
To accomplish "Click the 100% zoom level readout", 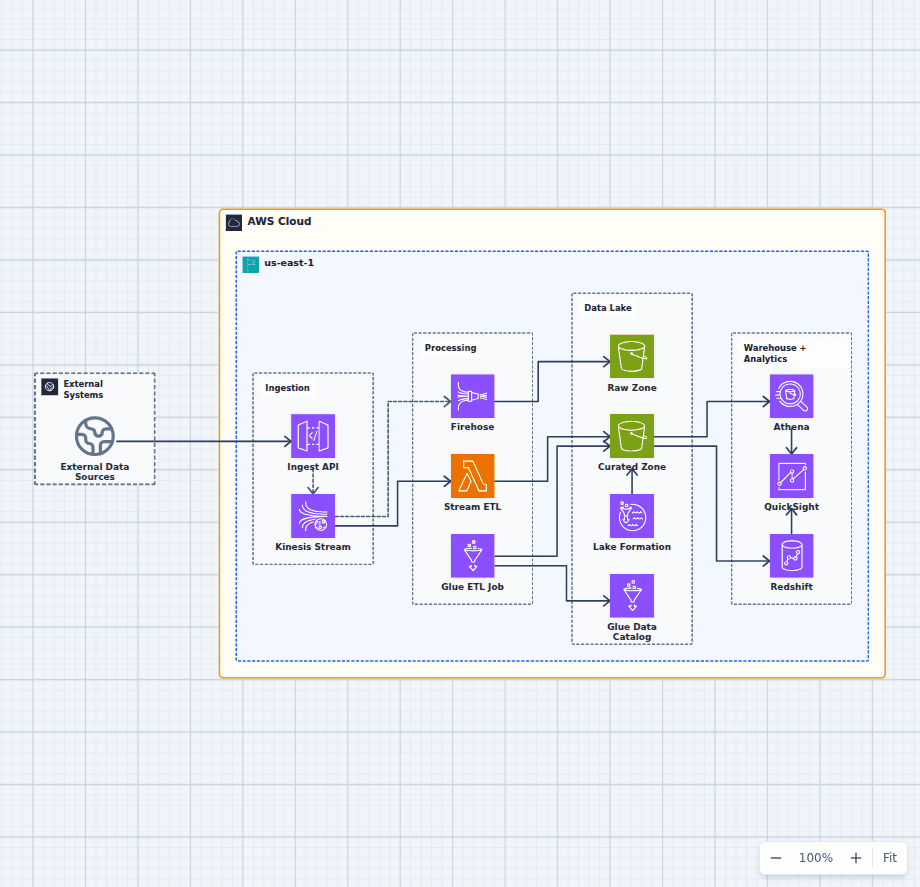I will point(816,858).
